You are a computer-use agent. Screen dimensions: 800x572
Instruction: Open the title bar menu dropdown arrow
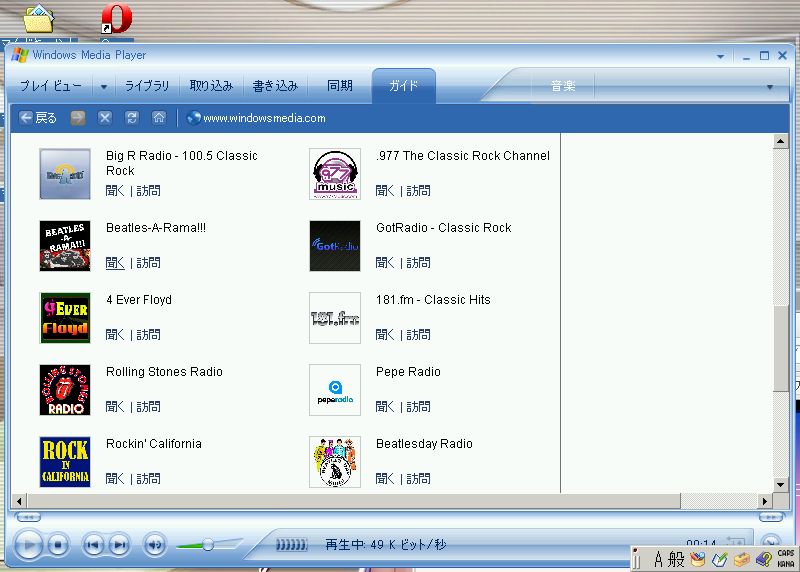[720, 56]
